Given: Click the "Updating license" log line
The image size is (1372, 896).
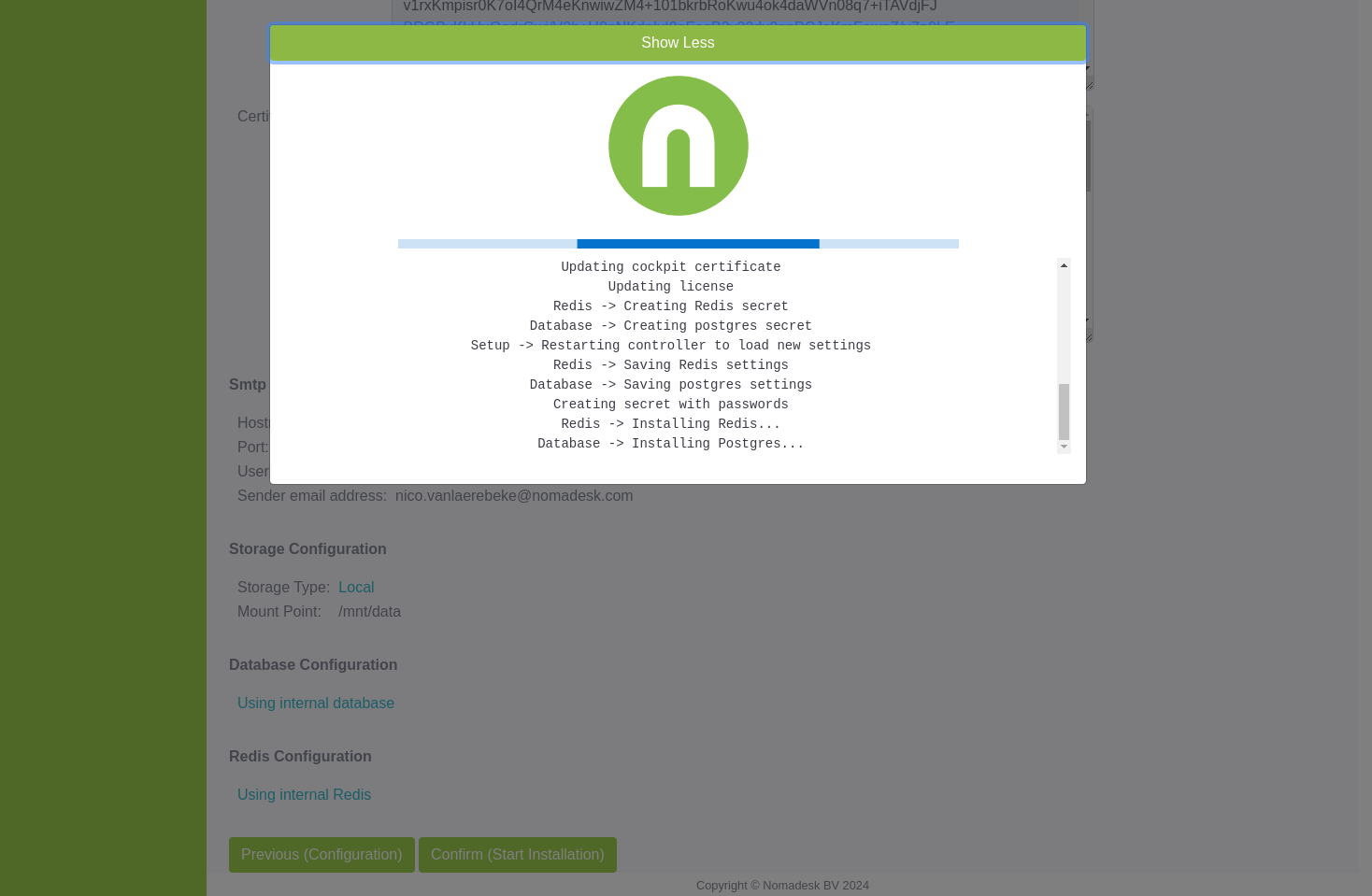Looking at the screenshot, I should coord(671,287).
